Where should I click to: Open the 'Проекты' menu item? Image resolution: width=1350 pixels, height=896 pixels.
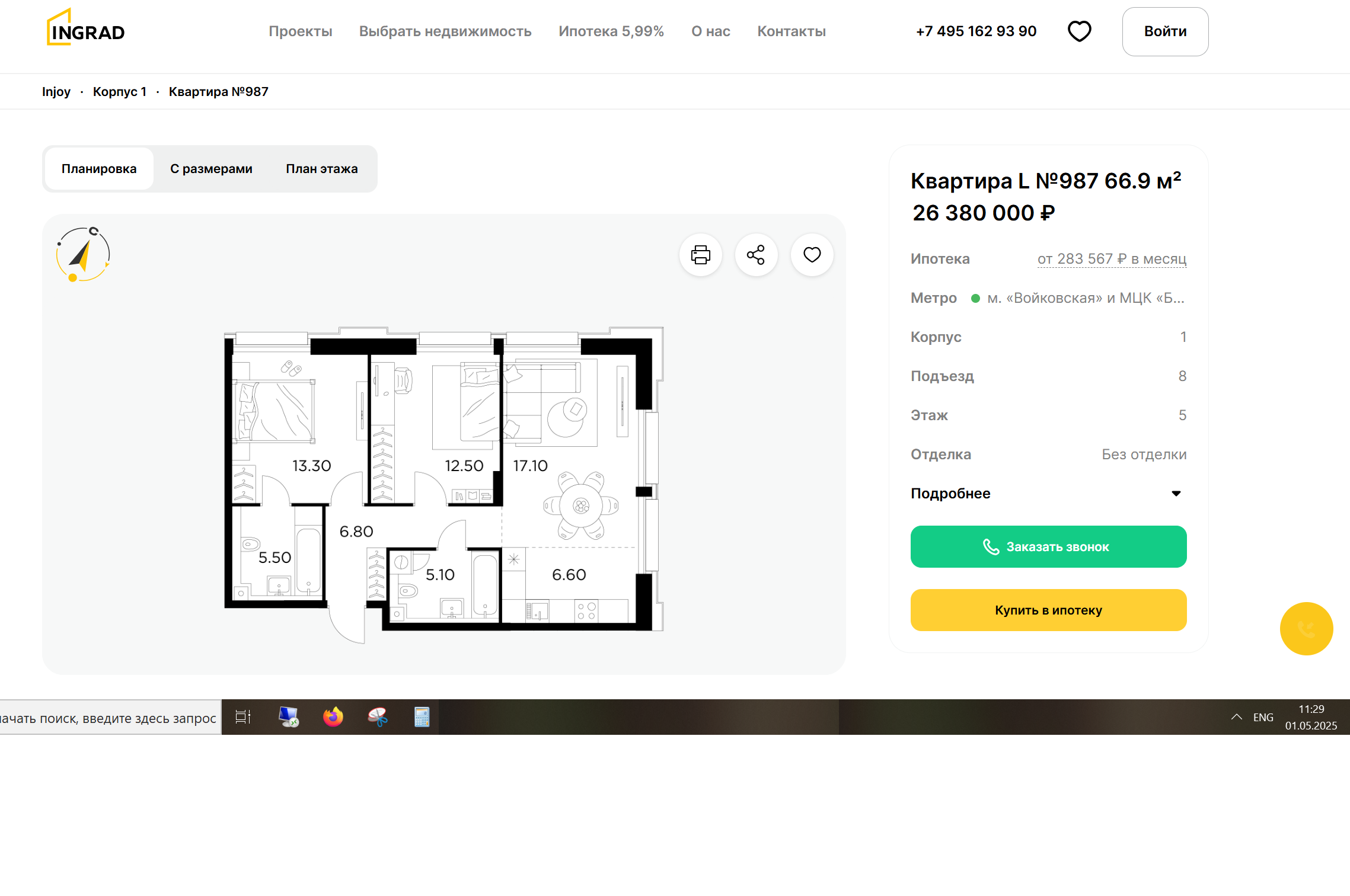(300, 31)
